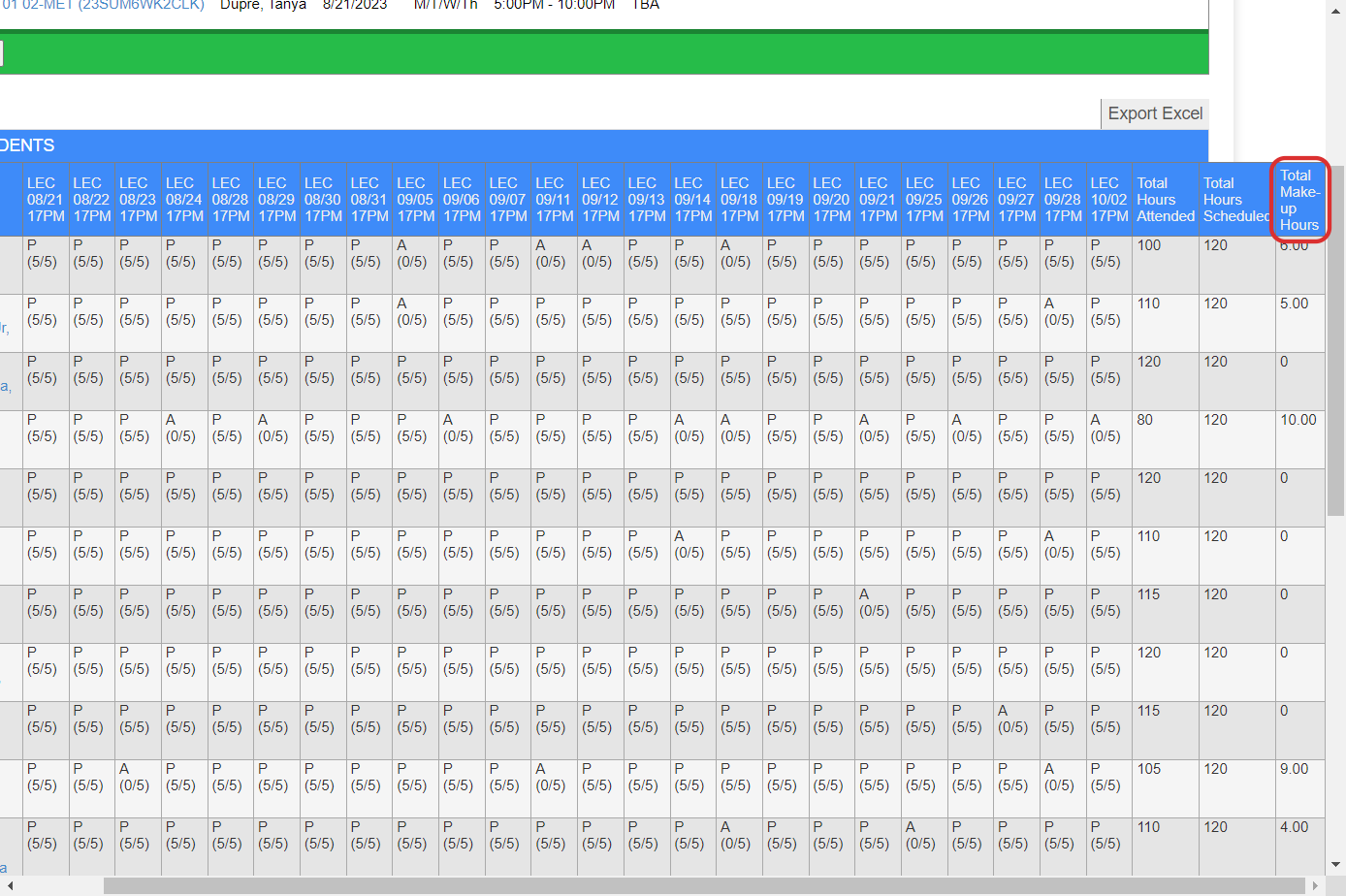
Task: Select the 5.00 make-up hours cell
Action: 1294,304
